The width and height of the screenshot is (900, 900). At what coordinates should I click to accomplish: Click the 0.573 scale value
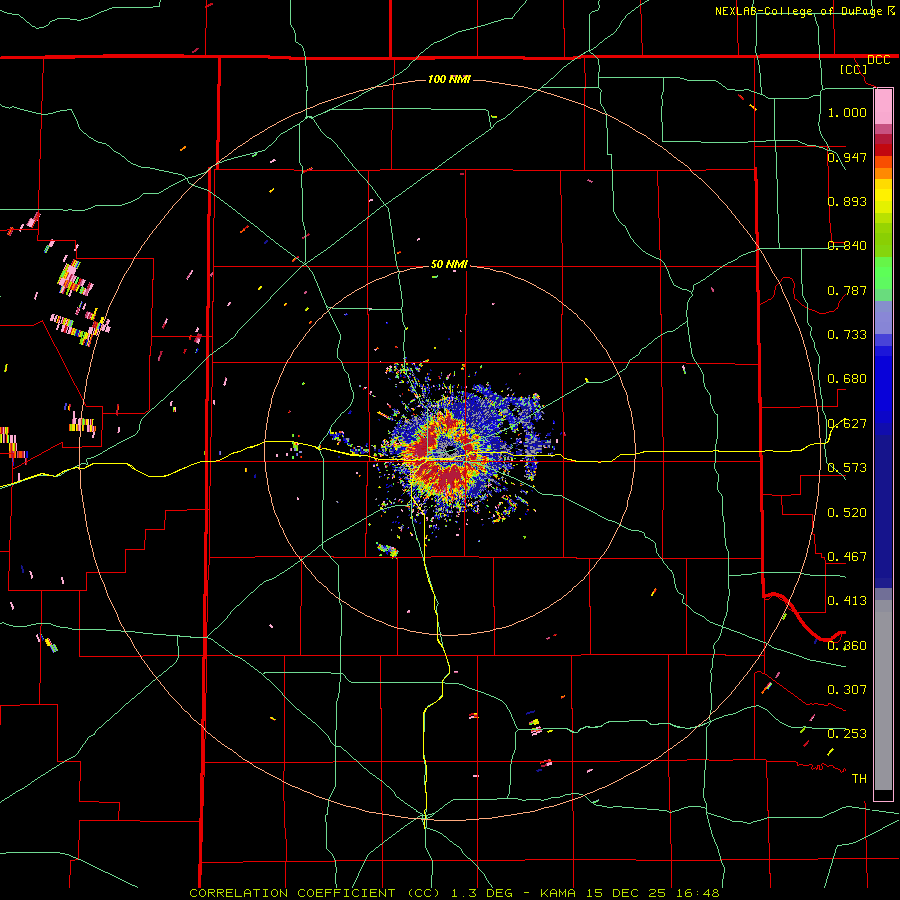pos(847,468)
